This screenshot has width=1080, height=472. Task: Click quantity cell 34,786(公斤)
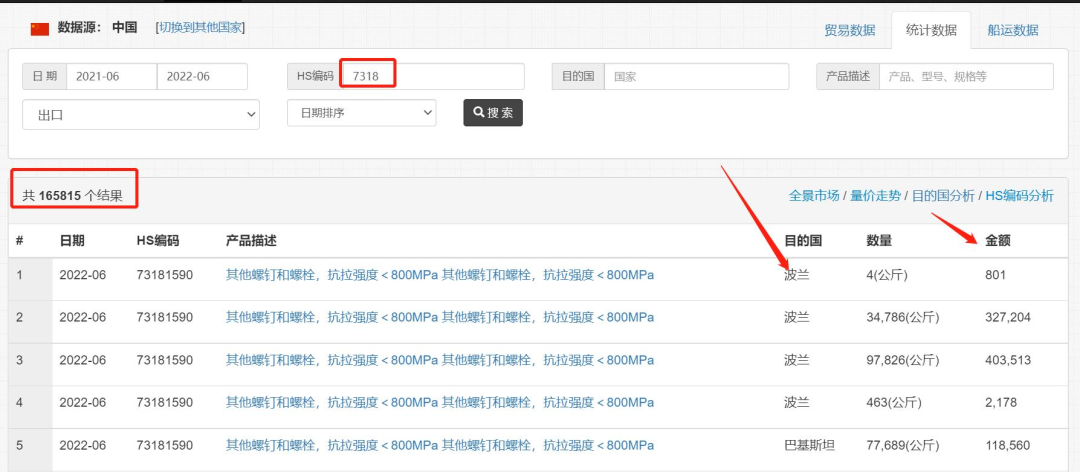tap(903, 318)
